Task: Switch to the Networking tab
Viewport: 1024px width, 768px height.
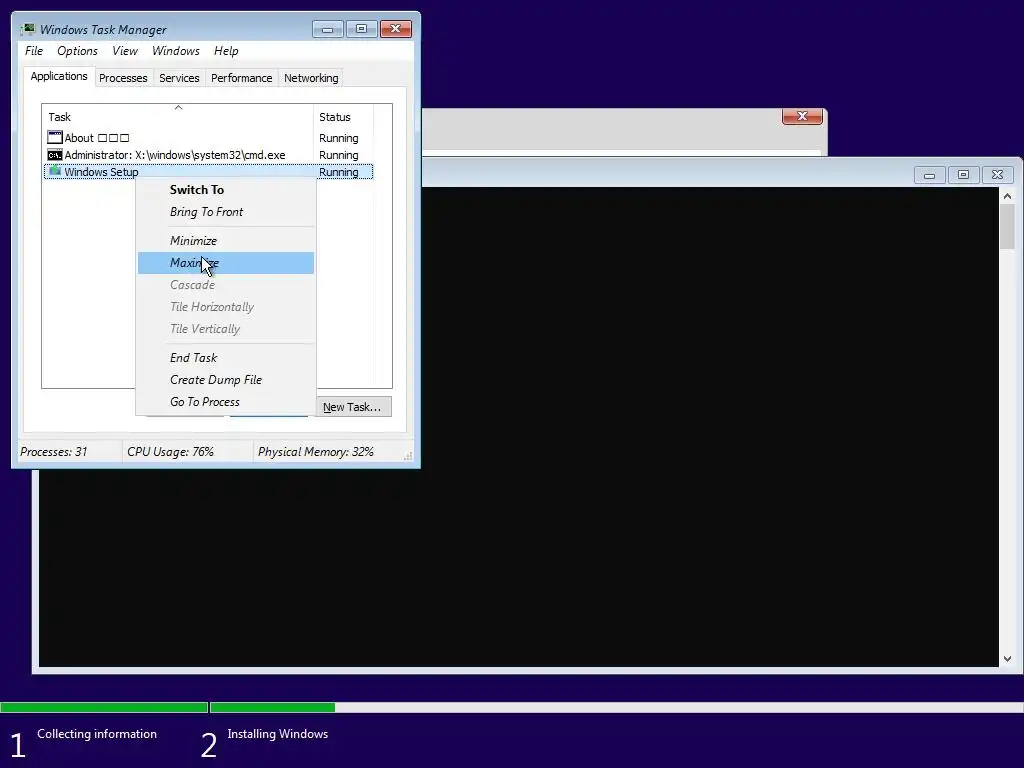Action: click(311, 78)
